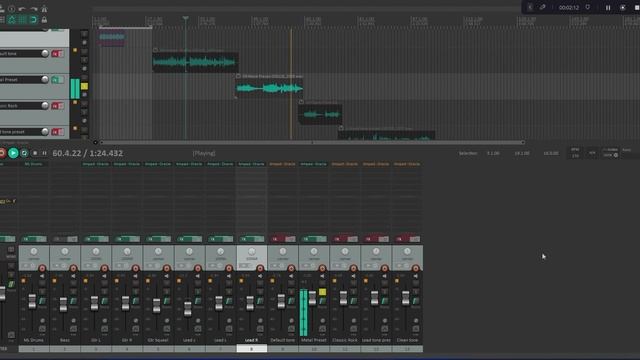The height and width of the screenshot is (360, 640).
Task: Click the Classic Rock name label in mixer
Action: click(x=345, y=340)
